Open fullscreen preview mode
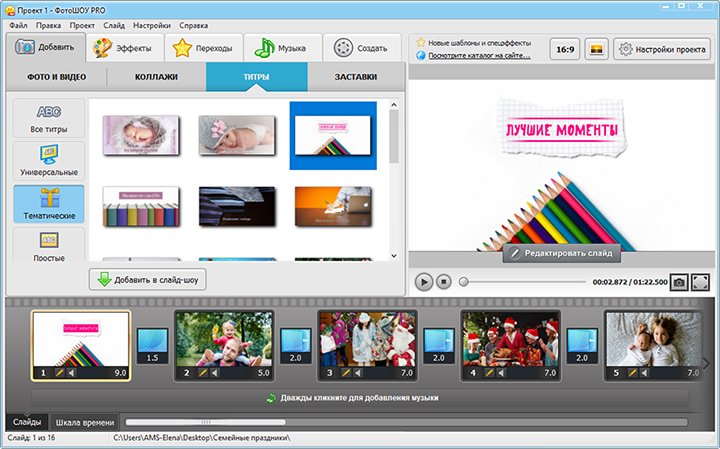This screenshot has height=449, width=720. [x=700, y=283]
